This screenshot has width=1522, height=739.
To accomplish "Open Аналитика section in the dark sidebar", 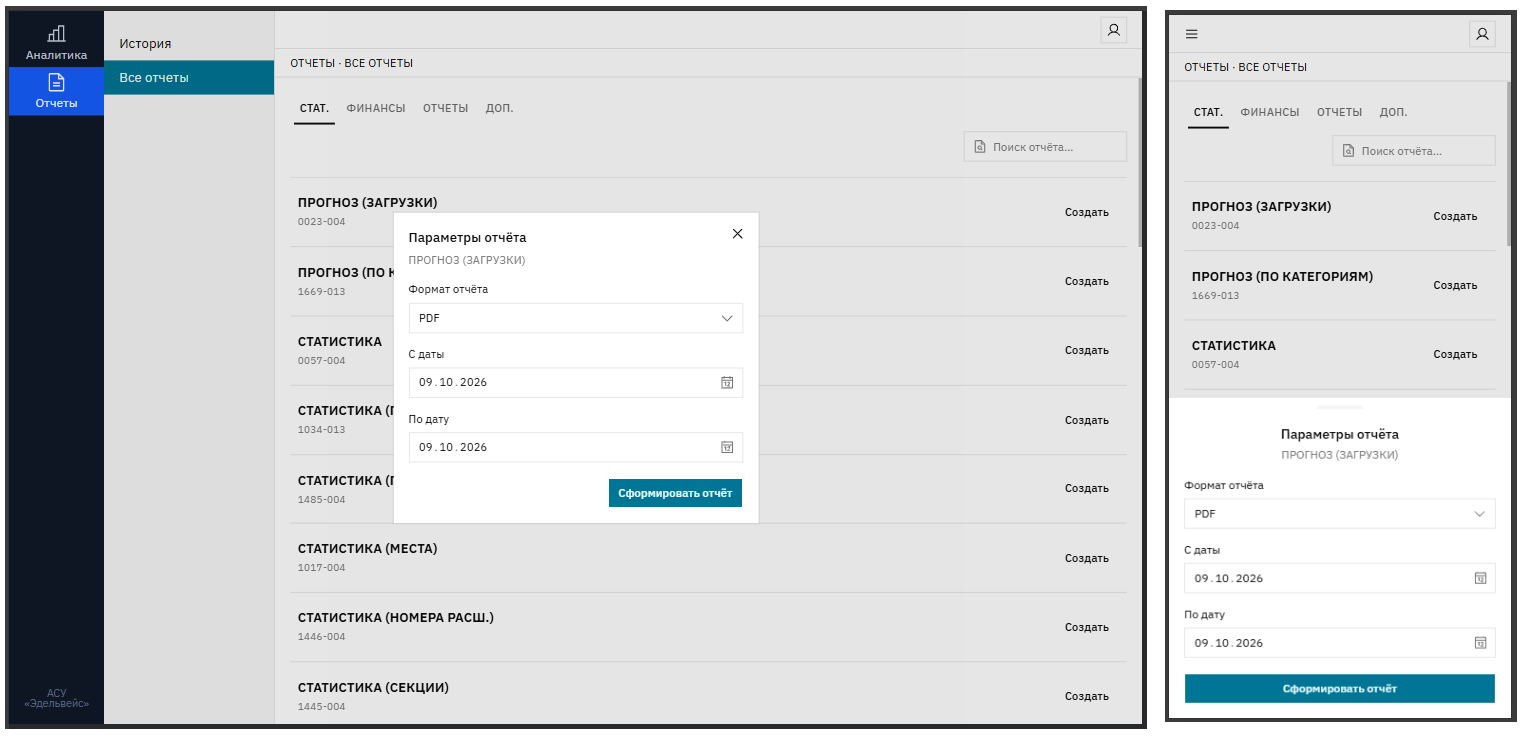I will pyautogui.click(x=56, y=42).
